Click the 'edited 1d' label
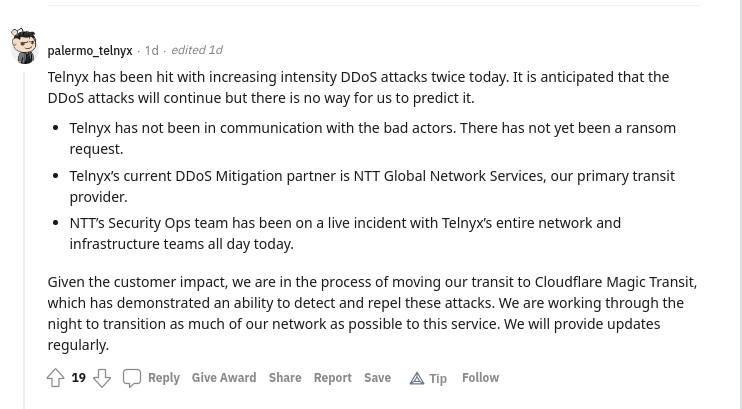 (x=196, y=50)
